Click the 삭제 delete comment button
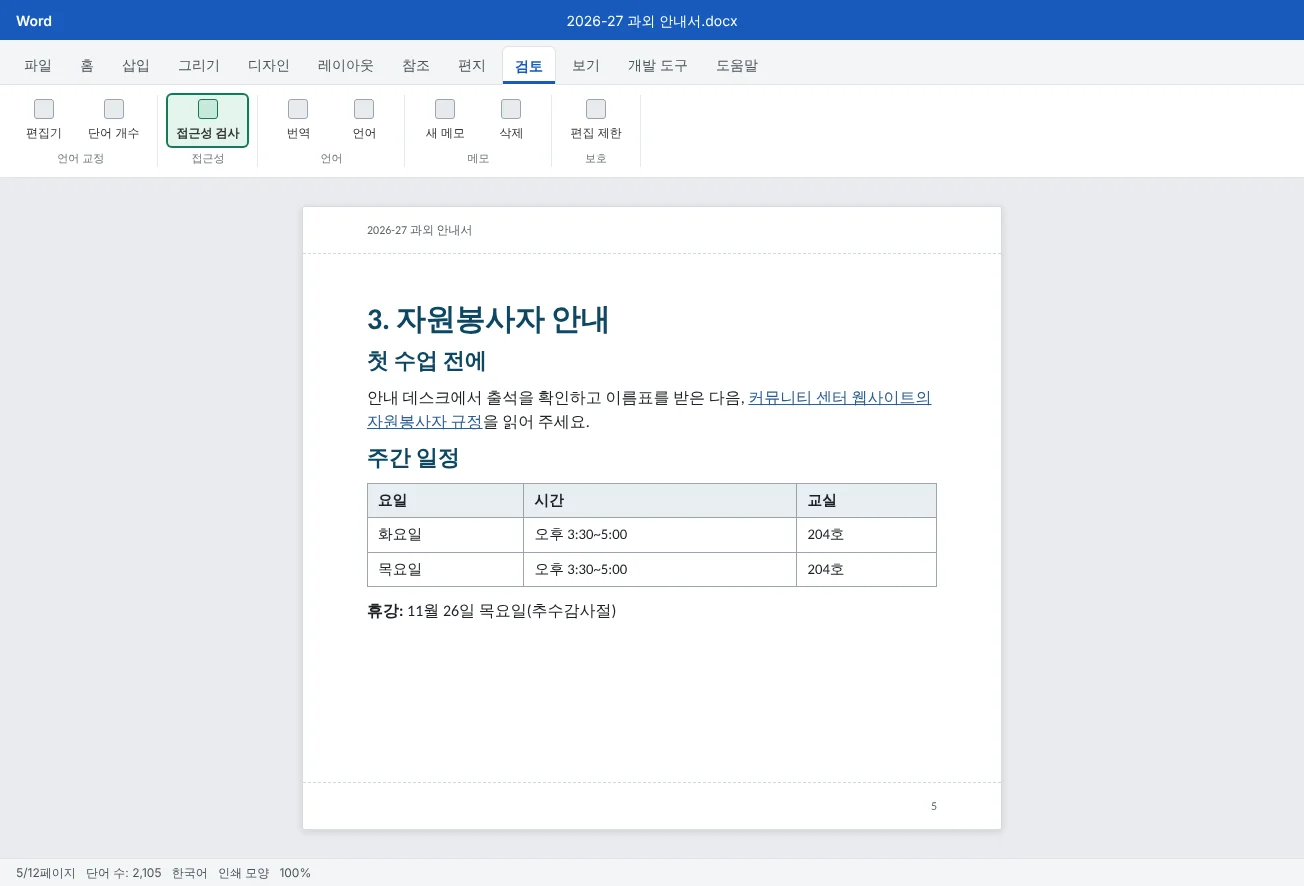 point(511,120)
